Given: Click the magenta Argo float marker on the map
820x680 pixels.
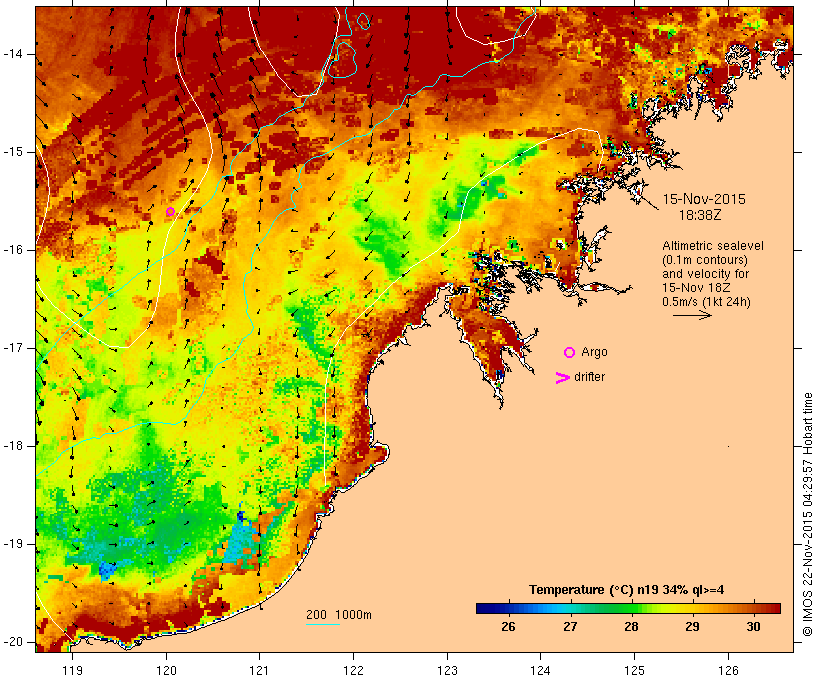Looking at the screenshot, I should [x=170, y=211].
